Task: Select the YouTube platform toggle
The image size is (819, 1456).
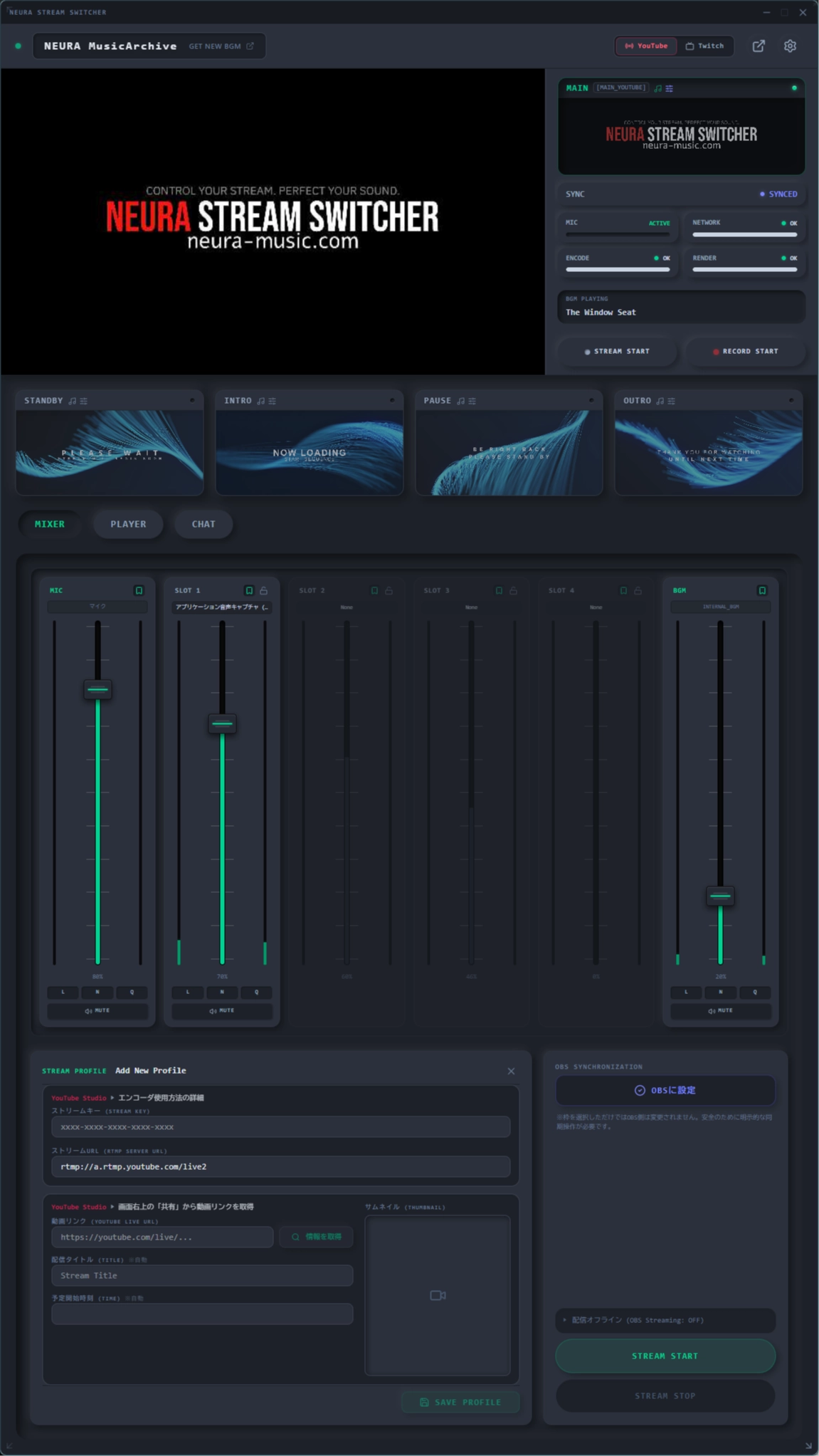Action: point(646,46)
